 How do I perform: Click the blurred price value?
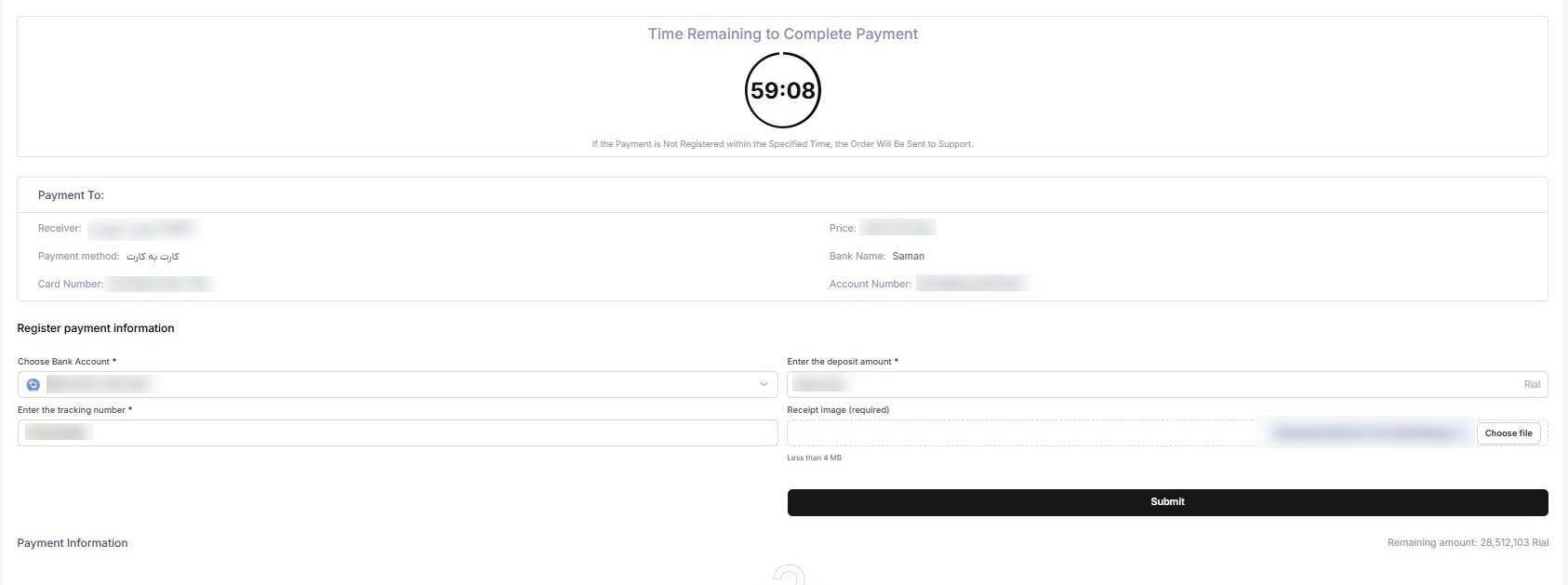click(897, 228)
